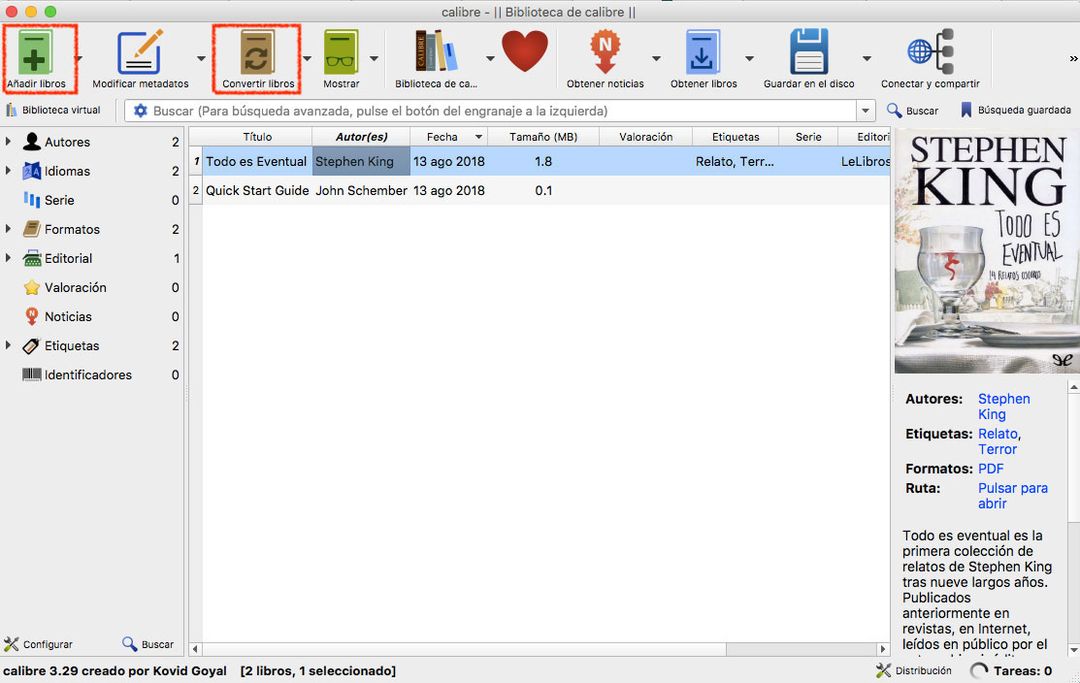Sort by Tamaño (MB) column header
Image resolution: width=1080 pixels, height=683 pixels.
[x=543, y=137]
